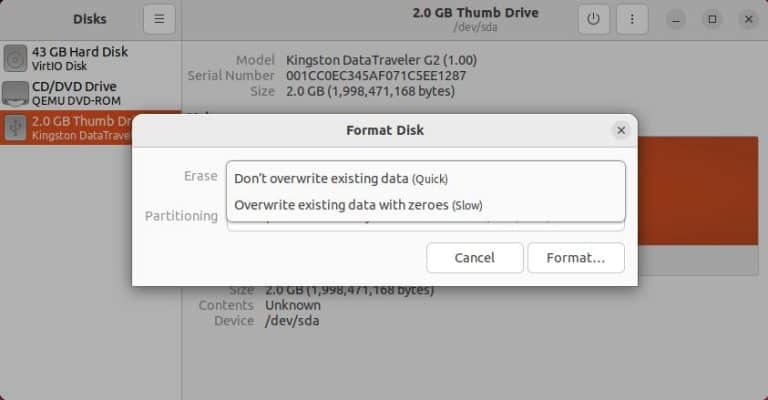Click the 2.0 GB Thumb Drive title
Screen dimensions: 768x400
(475, 13)
